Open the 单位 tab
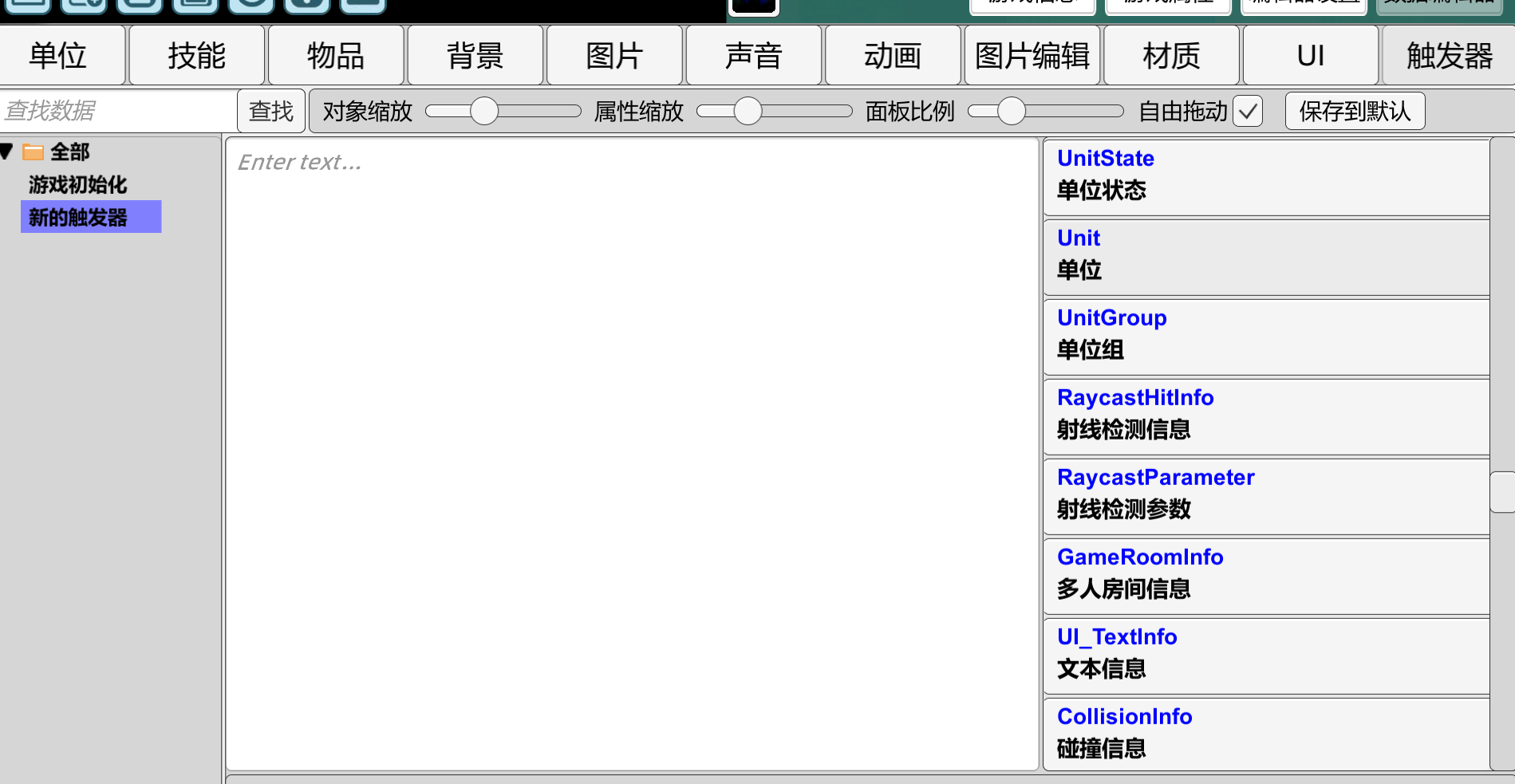This screenshot has height=784, width=1515. (62, 56)
